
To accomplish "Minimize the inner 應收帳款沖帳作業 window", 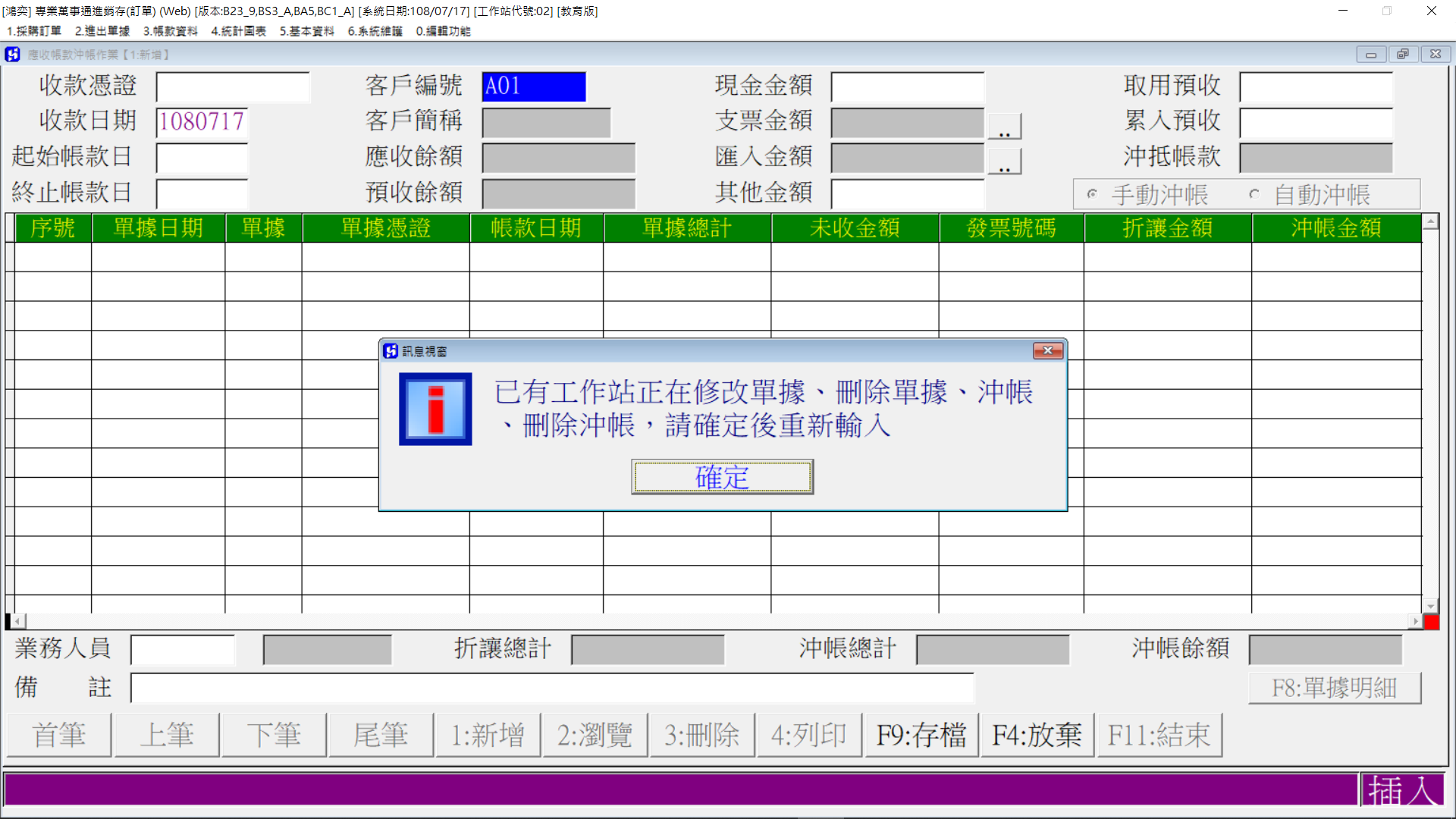I will tap(1371, 55).
